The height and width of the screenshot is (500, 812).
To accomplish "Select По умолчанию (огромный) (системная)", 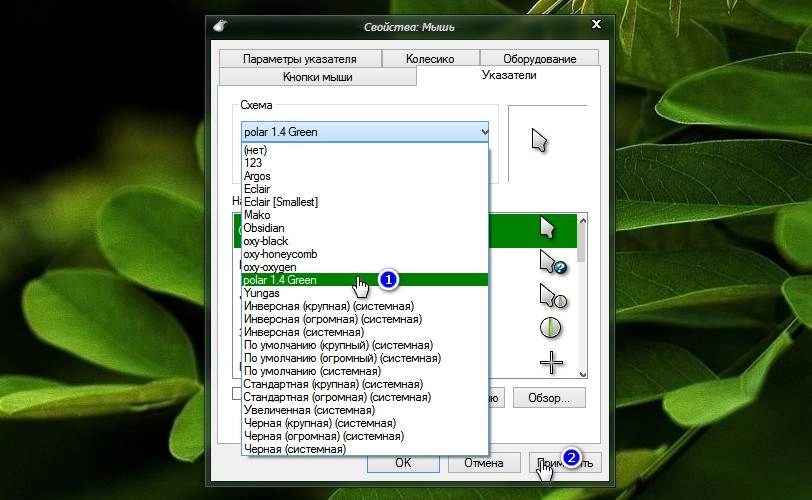I will coord(365,358).
